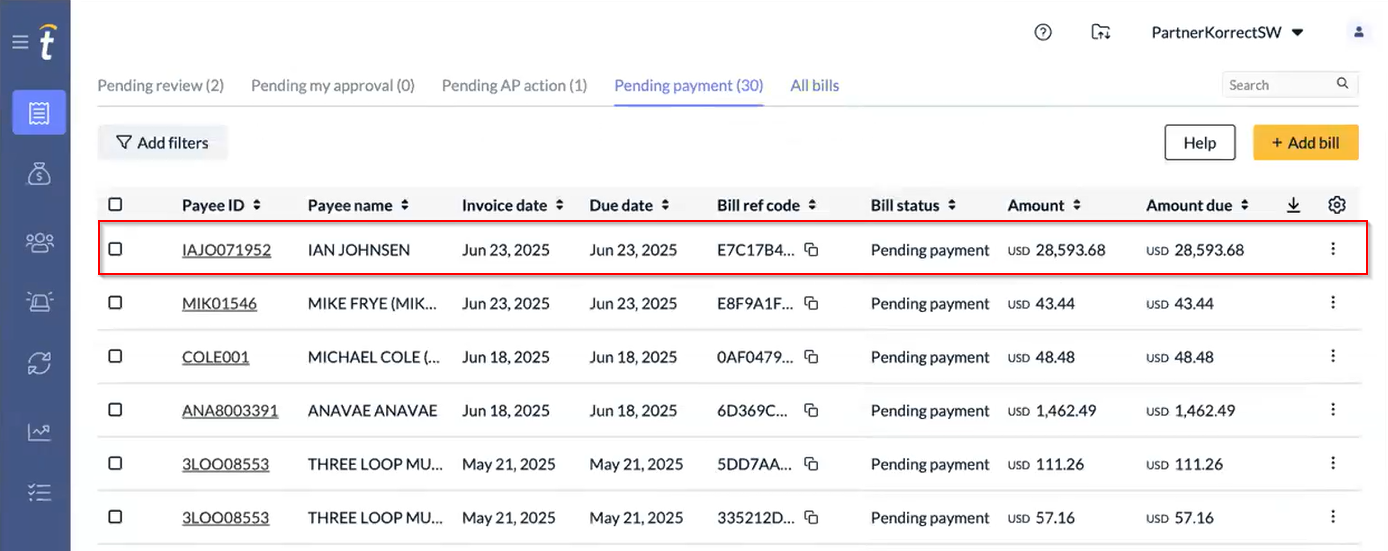Click the sync arrows sidebar icon
This screenshot has height=551, width=1388.
point(39,365)
